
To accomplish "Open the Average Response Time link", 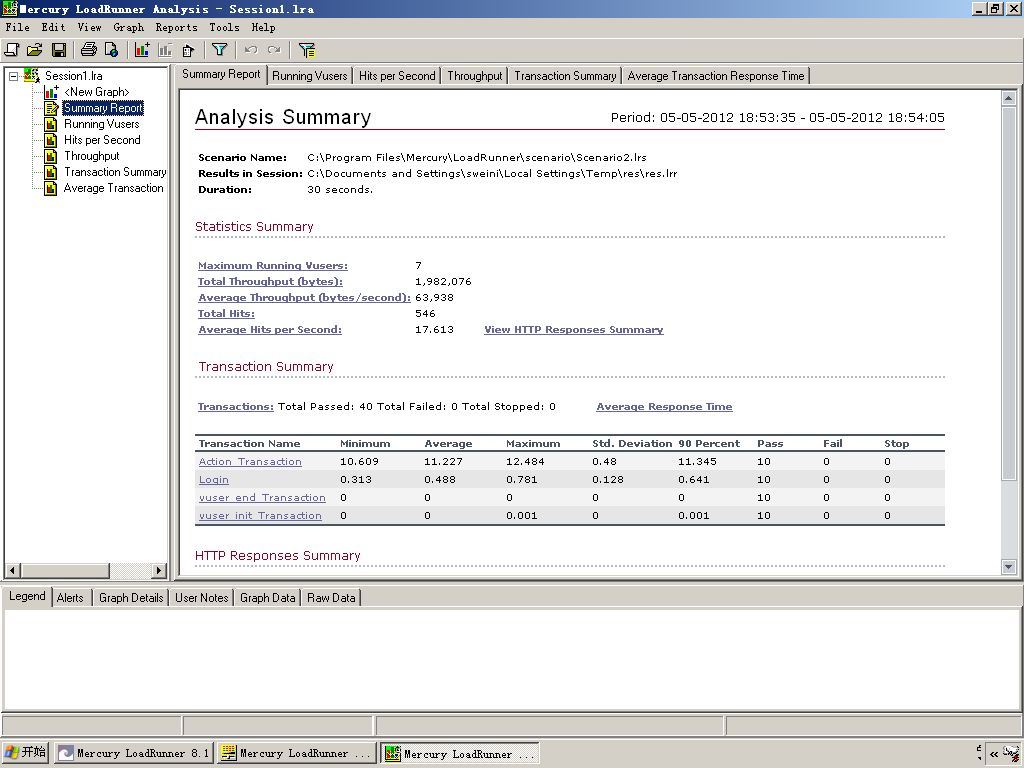I will coord(664,406).
